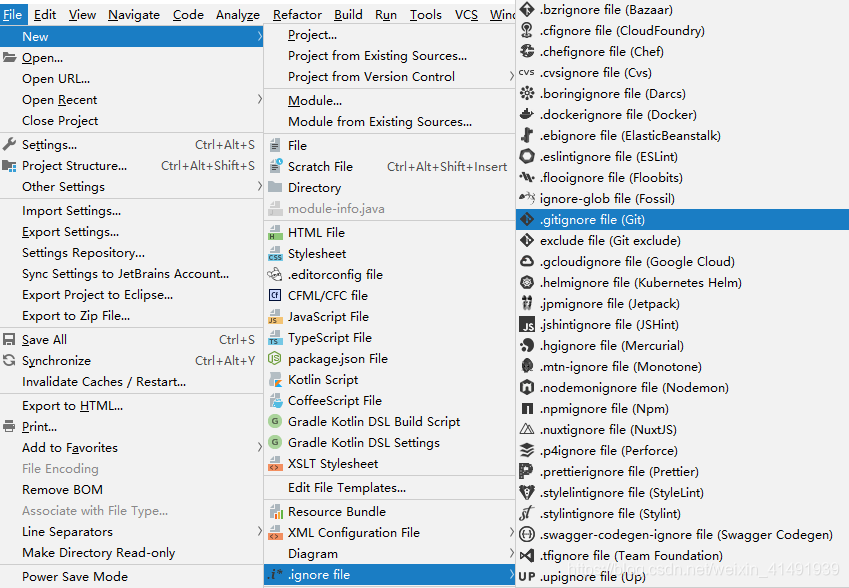The image size is (849, 588).
Task: Click the Save All disk icon
Action: point(9,339)
